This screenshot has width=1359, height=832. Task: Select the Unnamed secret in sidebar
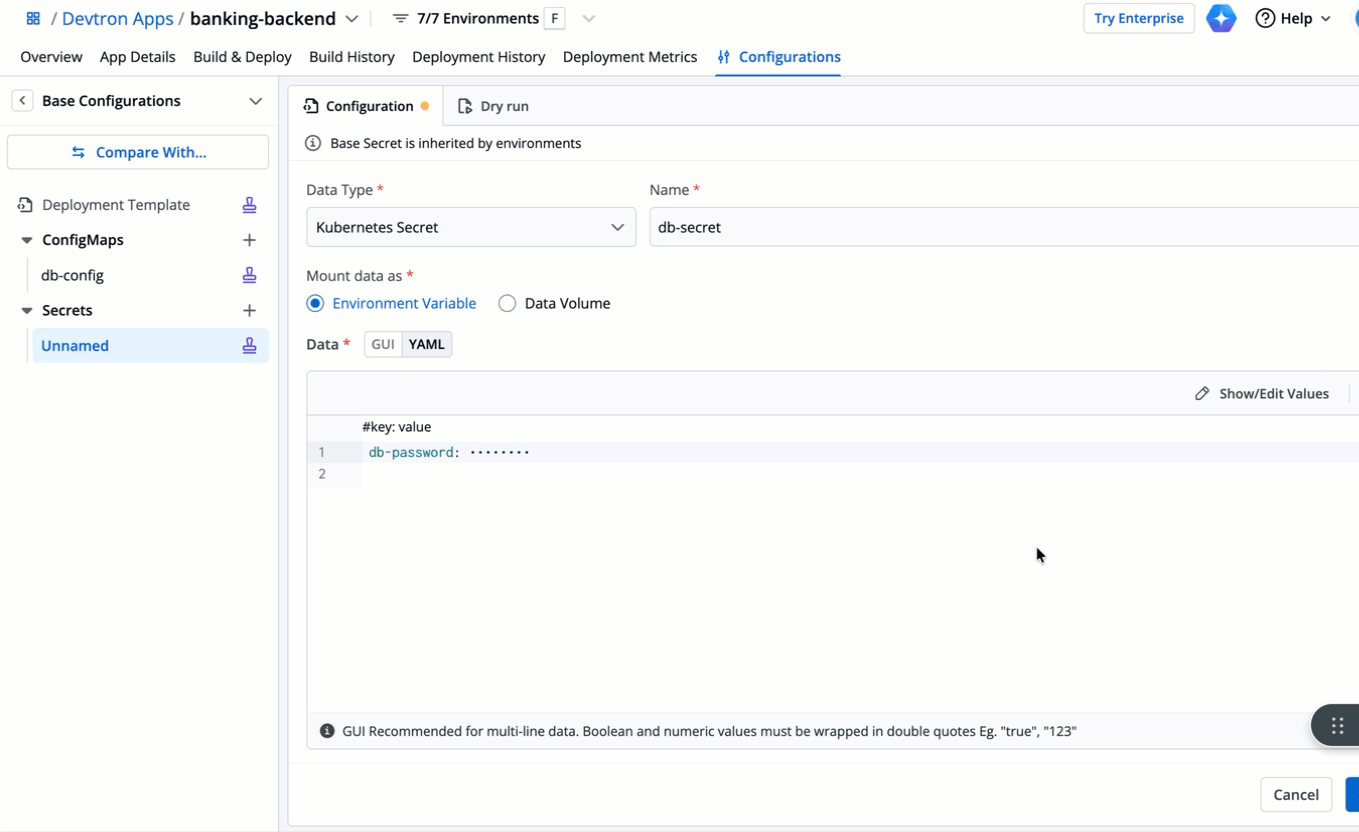click(x=75, y=346)
